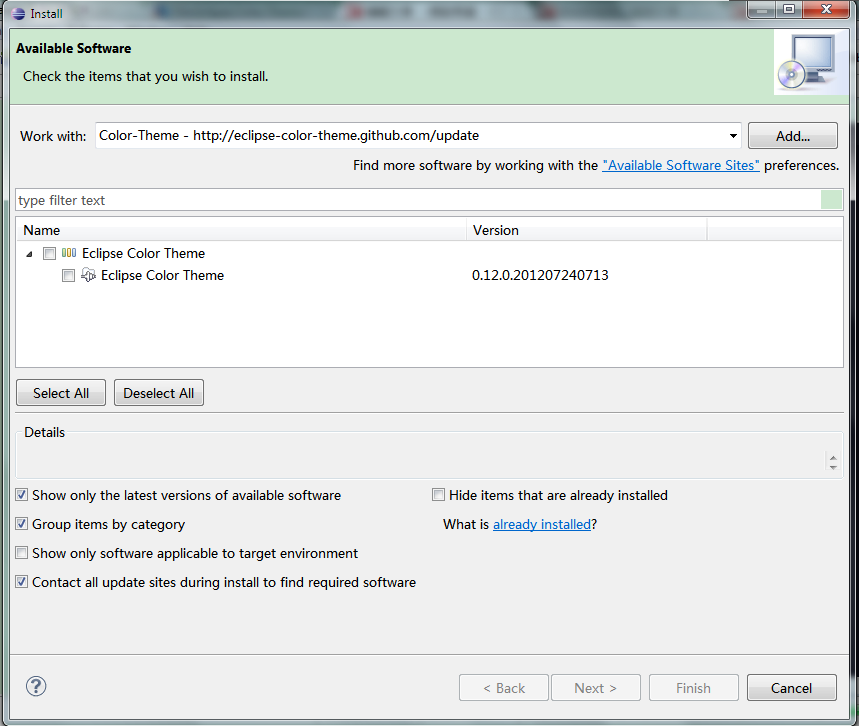Close the Install dialog window
859x726 pixels.
point(827,9)
